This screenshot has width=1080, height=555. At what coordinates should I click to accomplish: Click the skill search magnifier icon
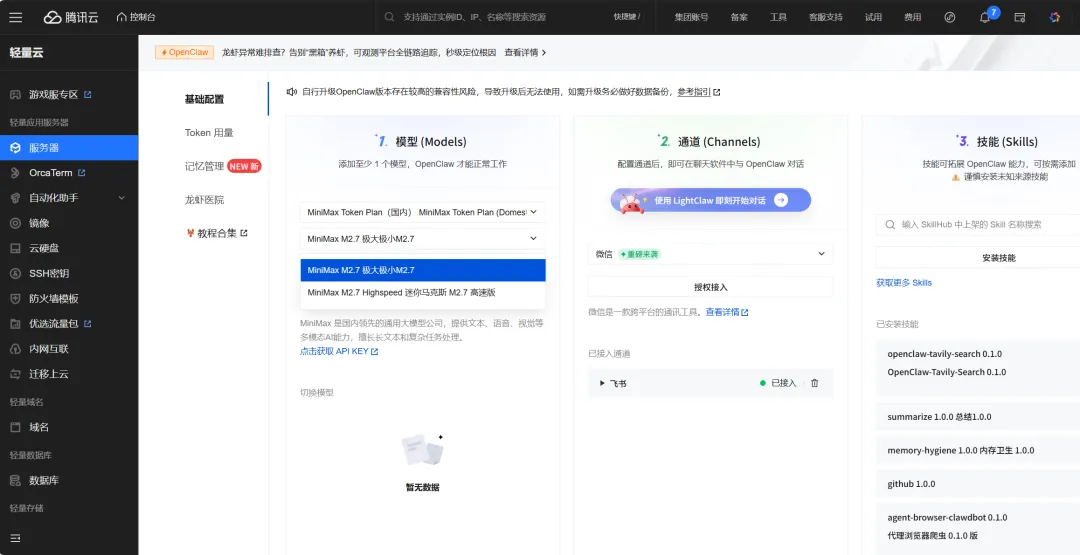[890, 224]
